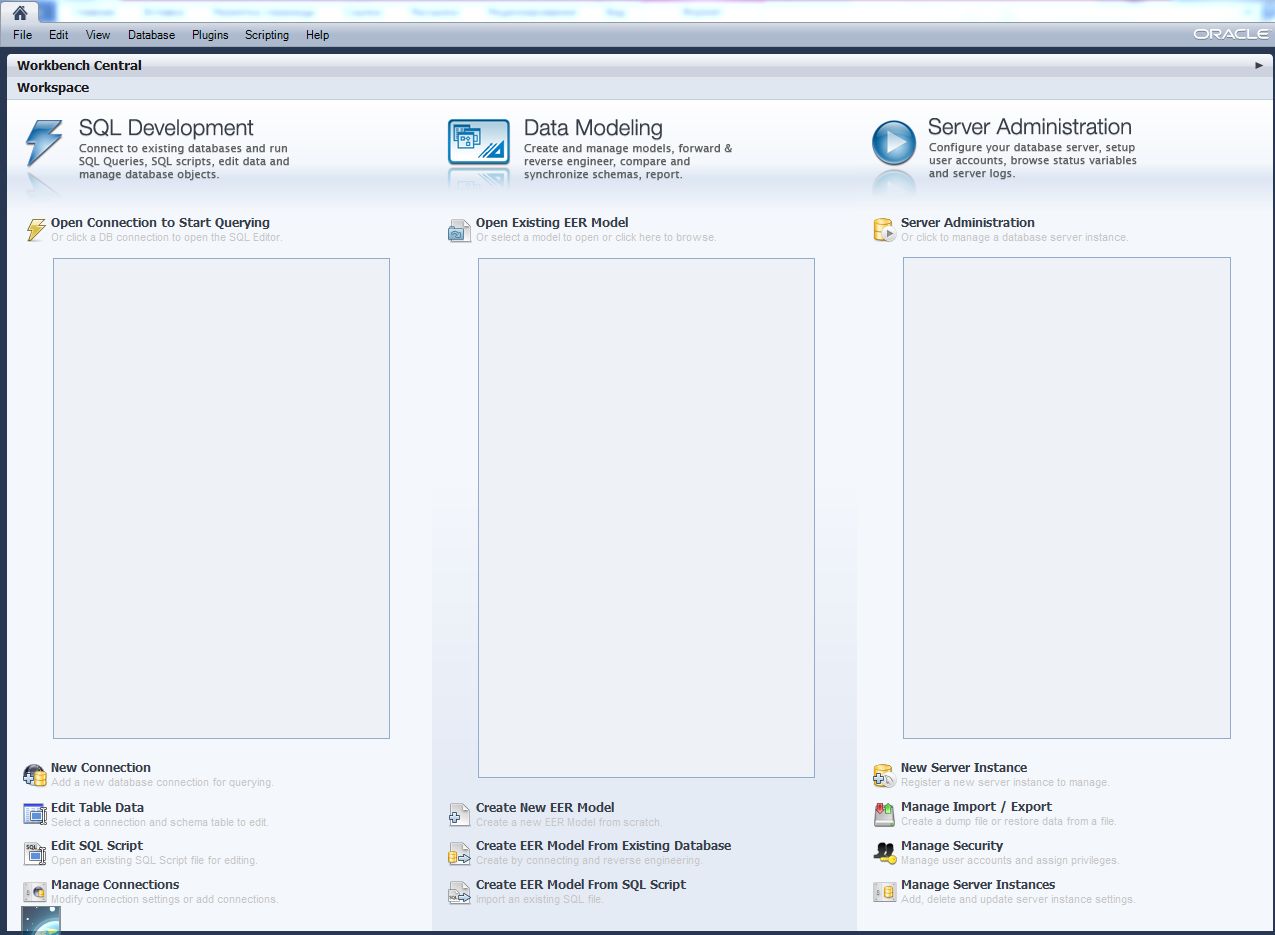Click the Edit SQL Script icon
Viewport: 1275px width, 935px height.
coord(35,853)
